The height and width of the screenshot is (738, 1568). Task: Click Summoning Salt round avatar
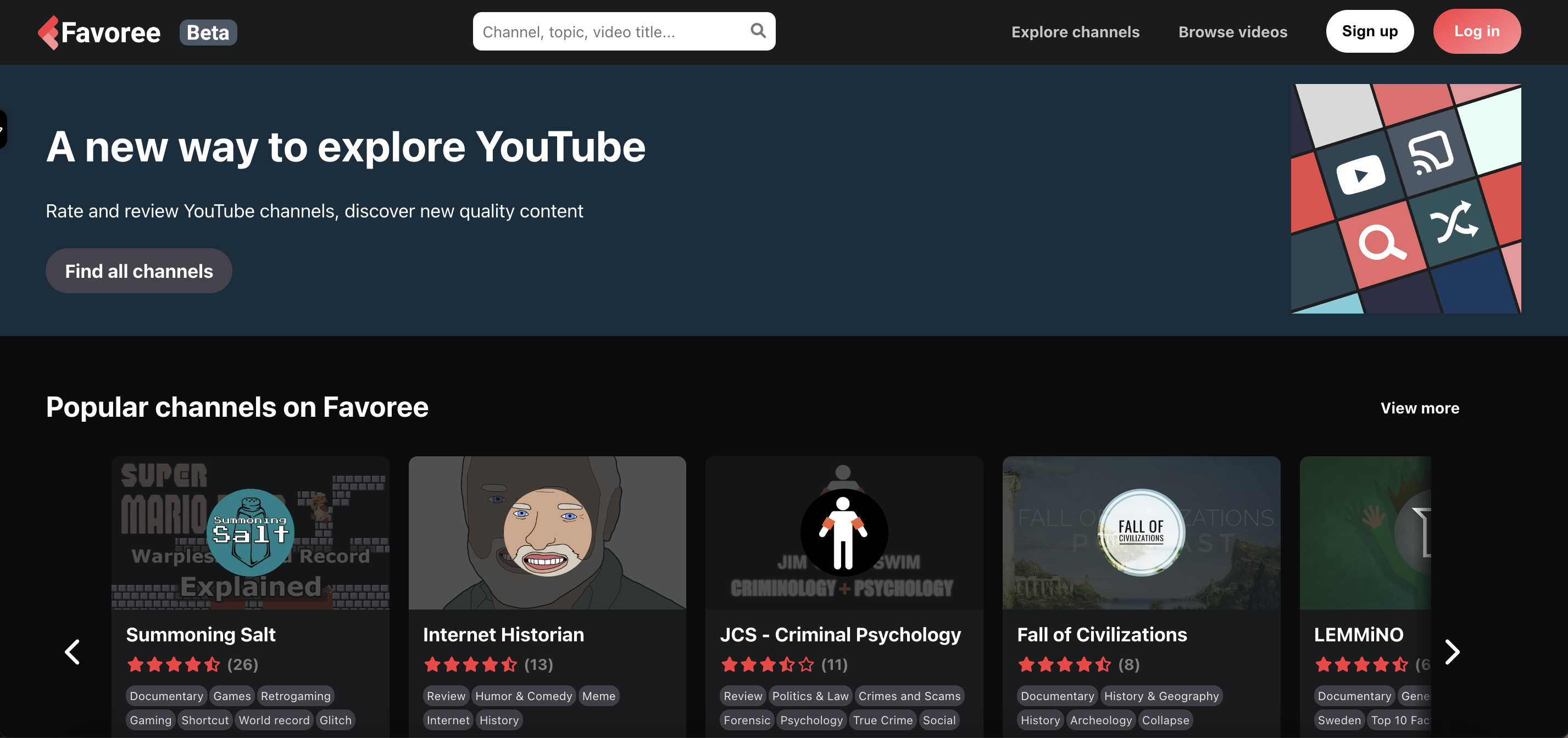(250, 532)
